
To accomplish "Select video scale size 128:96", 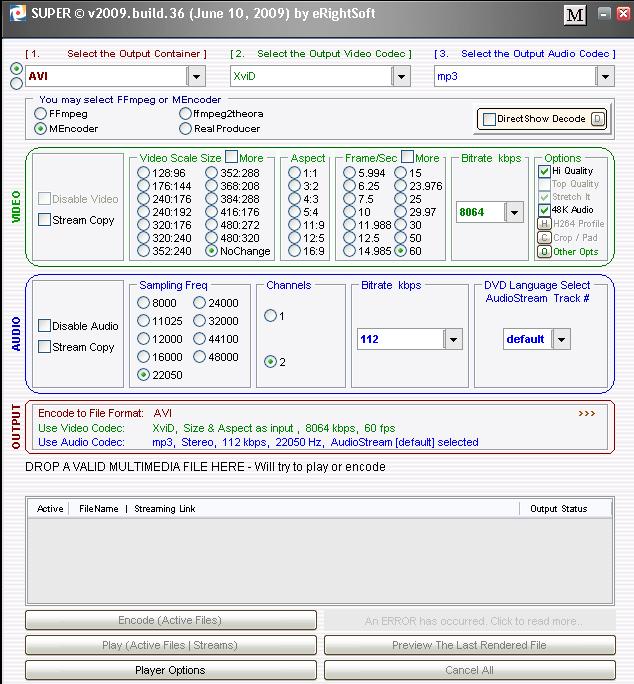I will point(143,173).
